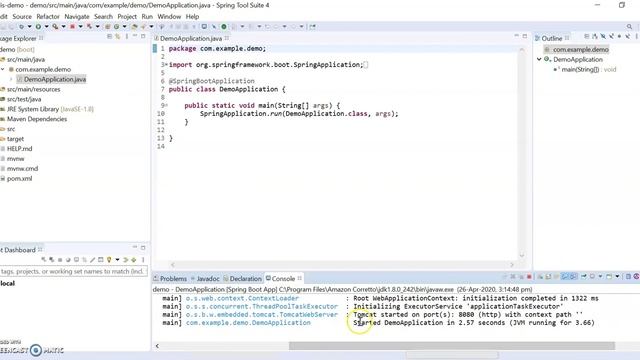Click the console icon in Boot Dashboard toolbar
640x360 pixels.
pyautogui.click(x=76, y=259)
